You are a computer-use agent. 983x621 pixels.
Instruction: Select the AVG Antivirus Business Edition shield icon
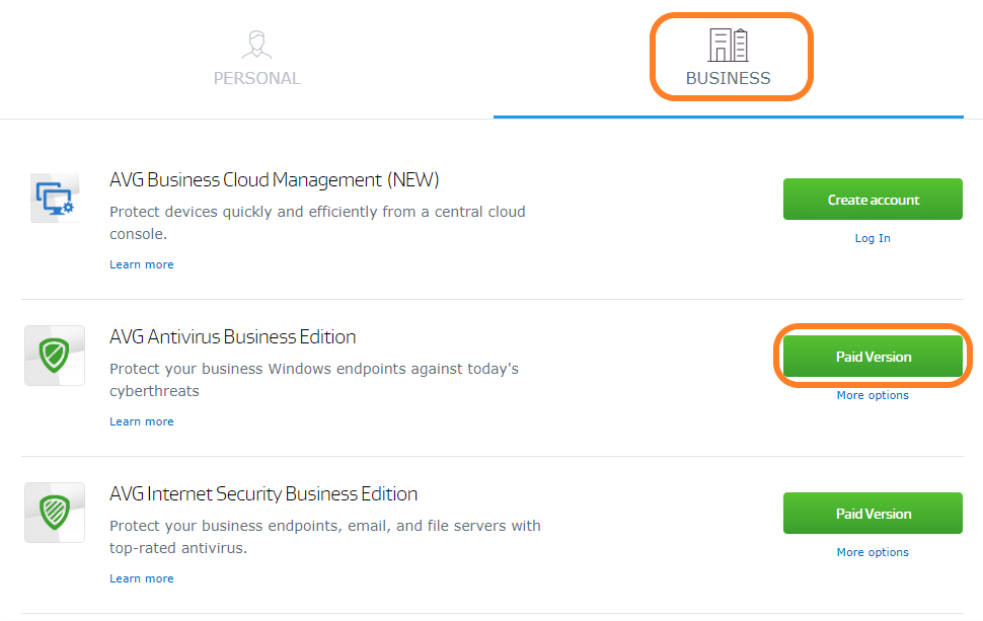[x=54, y=355]
